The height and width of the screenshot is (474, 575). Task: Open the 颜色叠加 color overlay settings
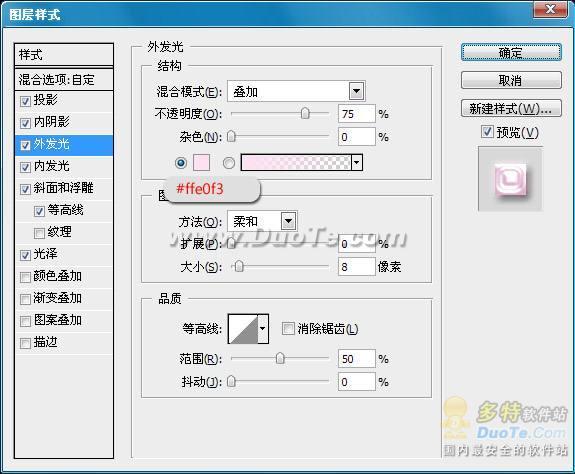(x=58, y=276)
